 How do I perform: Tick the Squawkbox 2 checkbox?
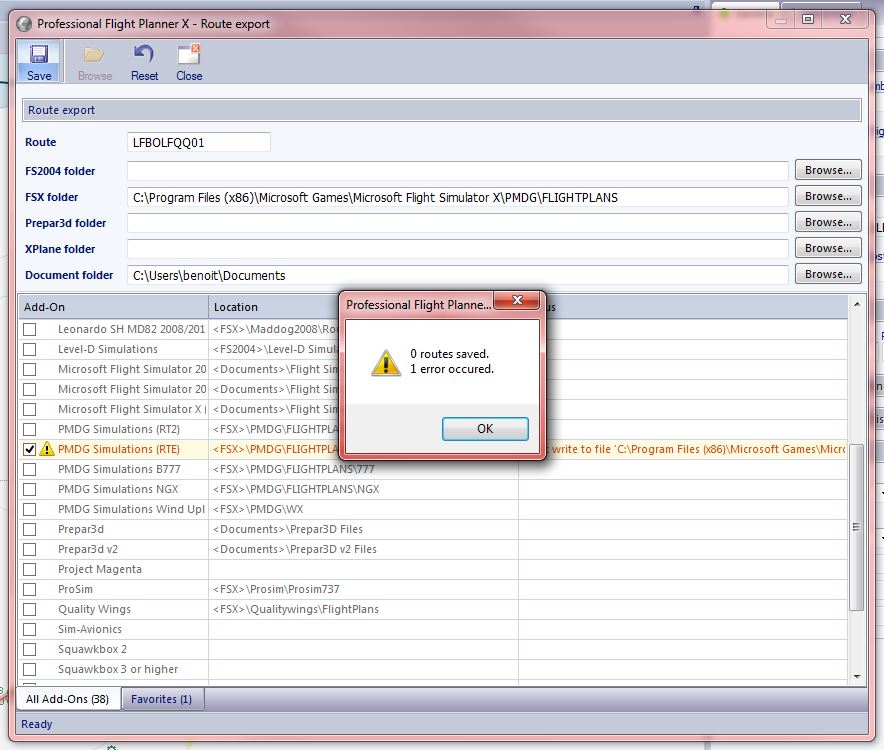click(x=29, y=649)
